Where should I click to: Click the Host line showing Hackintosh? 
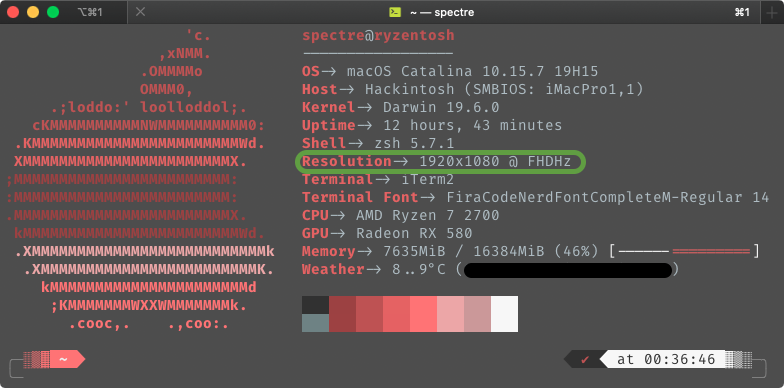472,90
